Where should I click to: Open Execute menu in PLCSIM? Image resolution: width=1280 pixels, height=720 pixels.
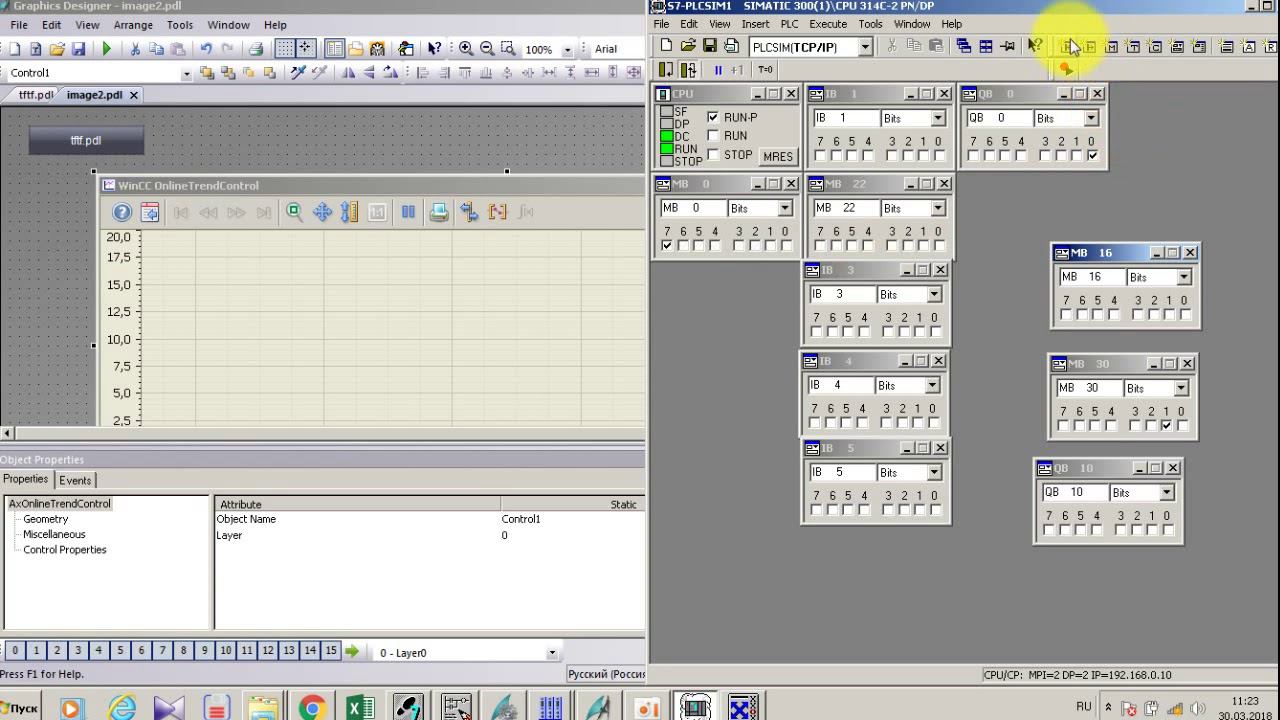tap(828, 24)
